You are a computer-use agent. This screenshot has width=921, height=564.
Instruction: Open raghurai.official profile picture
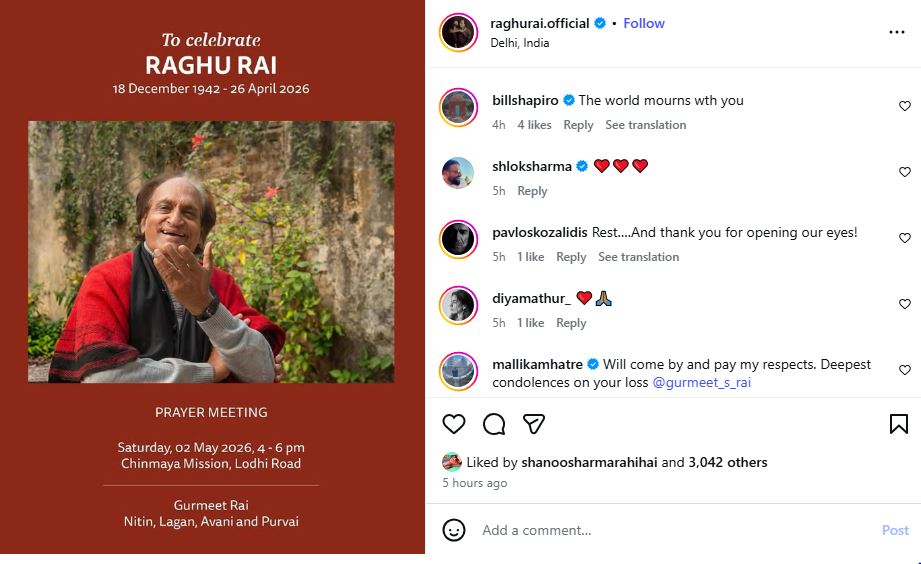pyautogui.click(x=458, y=32)
